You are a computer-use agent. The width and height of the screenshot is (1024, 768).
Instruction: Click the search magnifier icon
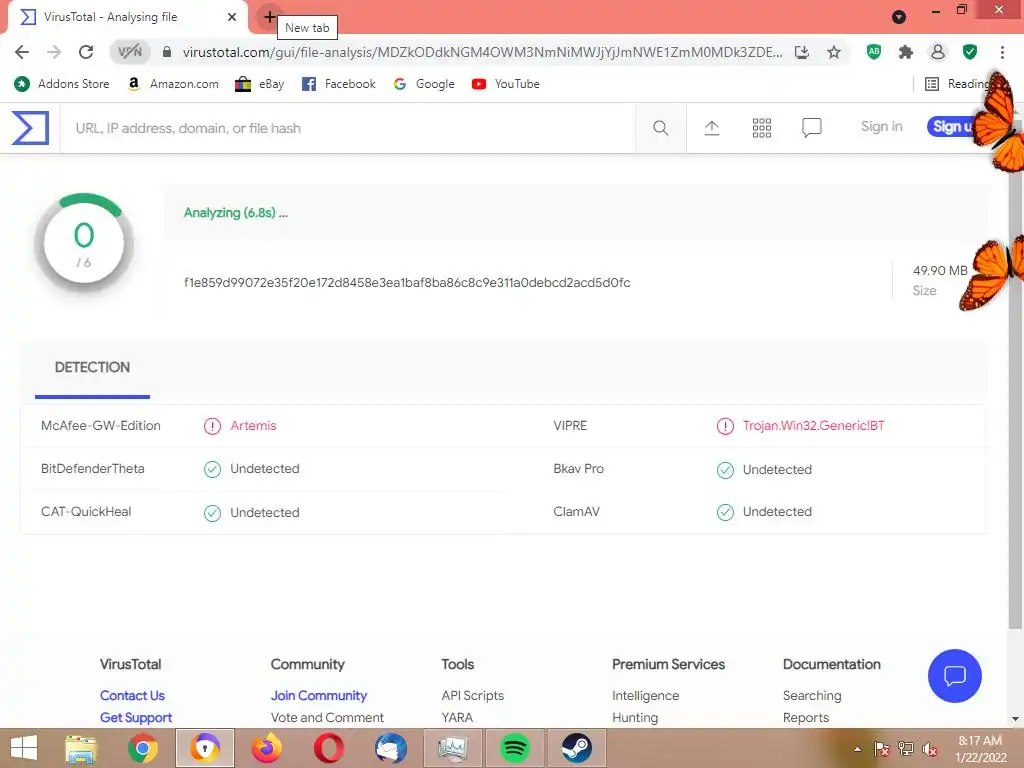point(660,128)
